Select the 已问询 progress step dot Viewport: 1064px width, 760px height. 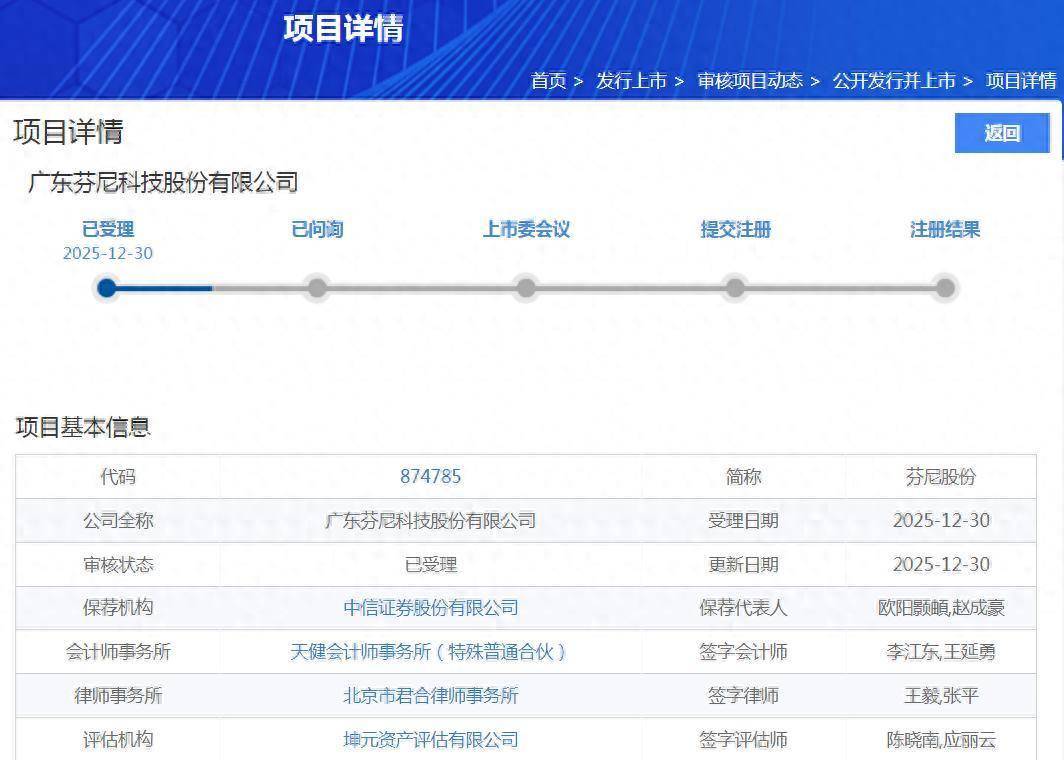coord(317,288)
